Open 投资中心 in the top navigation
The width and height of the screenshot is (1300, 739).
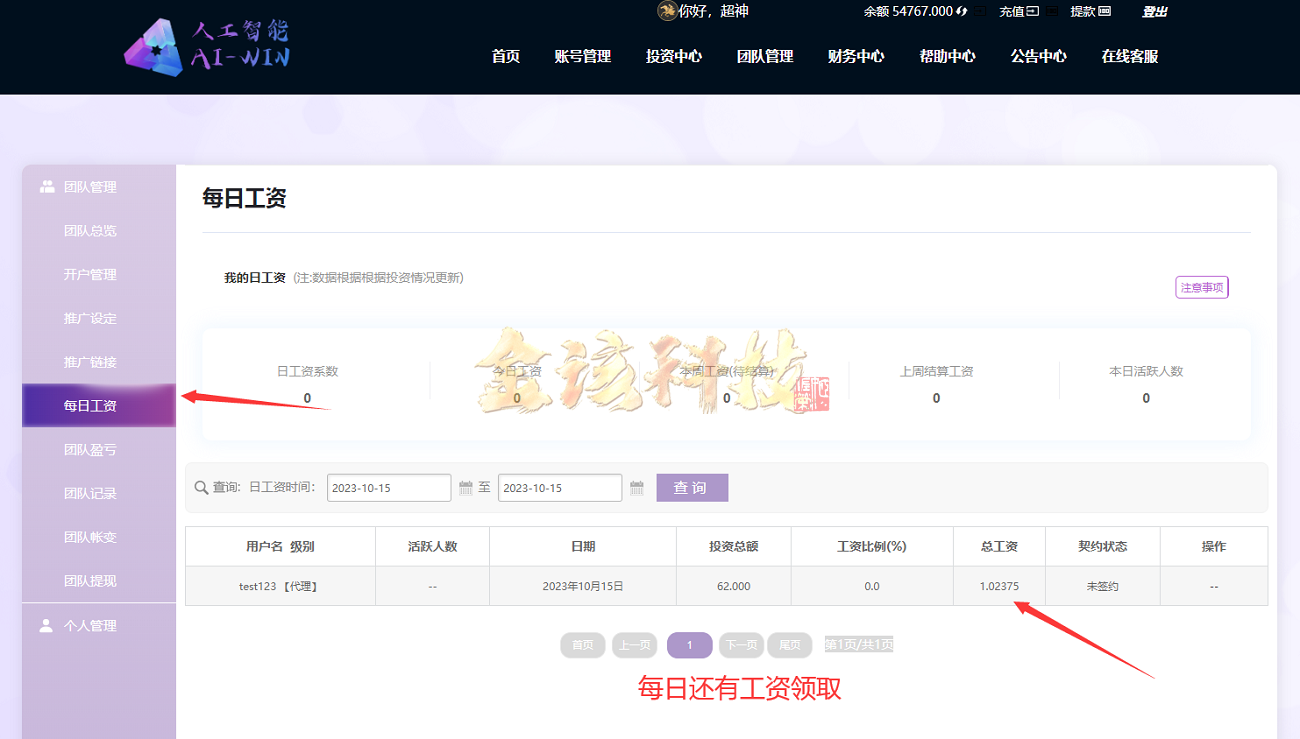[673, 57]
